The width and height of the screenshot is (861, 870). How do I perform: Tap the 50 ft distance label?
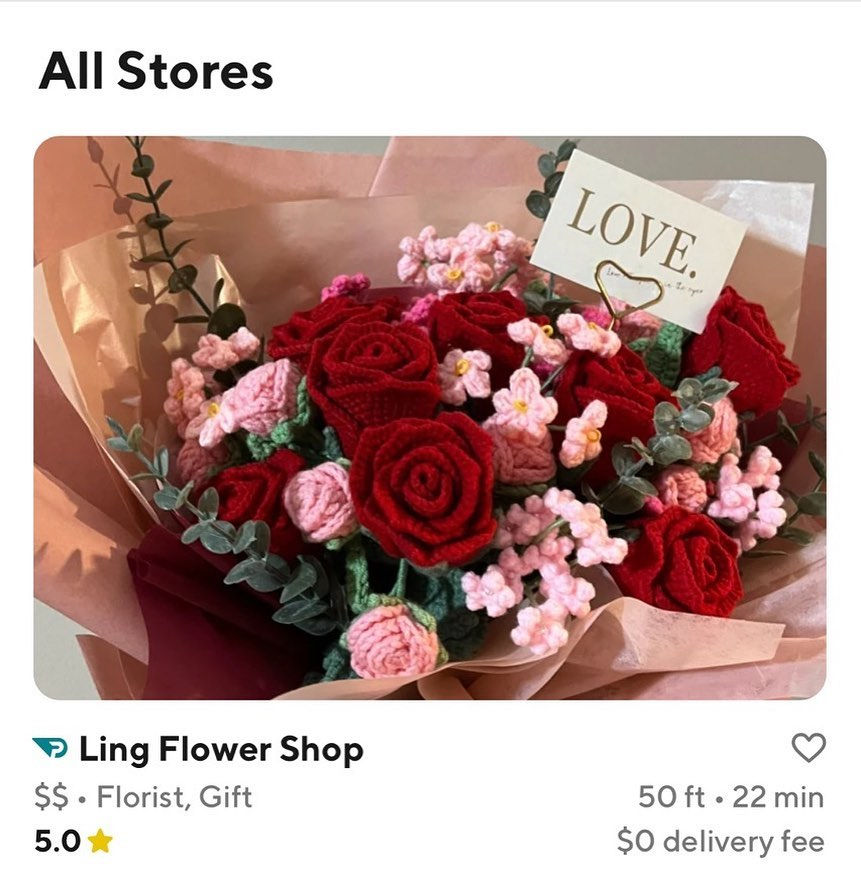671,797
